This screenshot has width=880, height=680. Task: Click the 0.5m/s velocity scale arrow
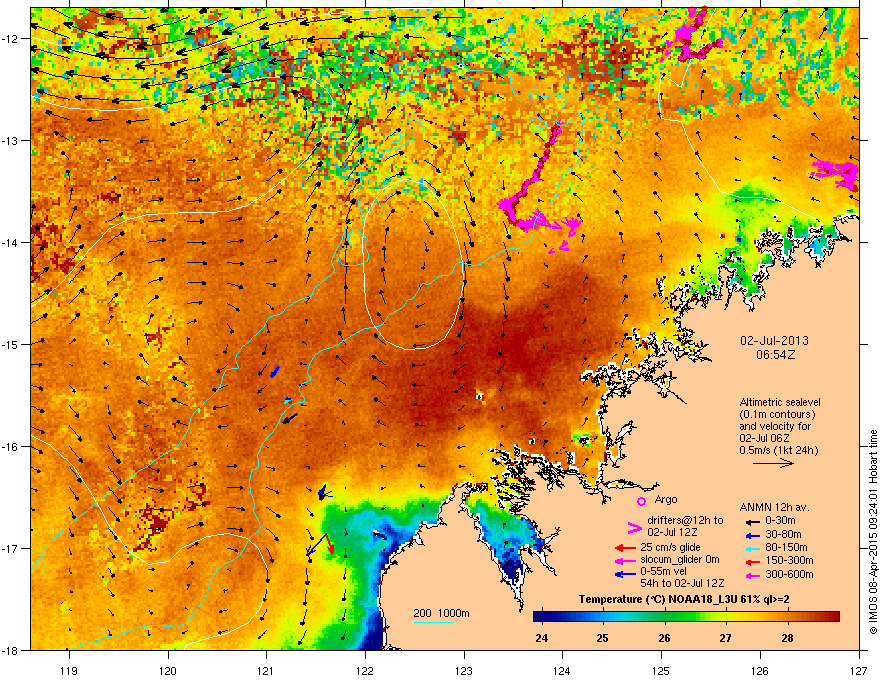[x=773, y=463]
